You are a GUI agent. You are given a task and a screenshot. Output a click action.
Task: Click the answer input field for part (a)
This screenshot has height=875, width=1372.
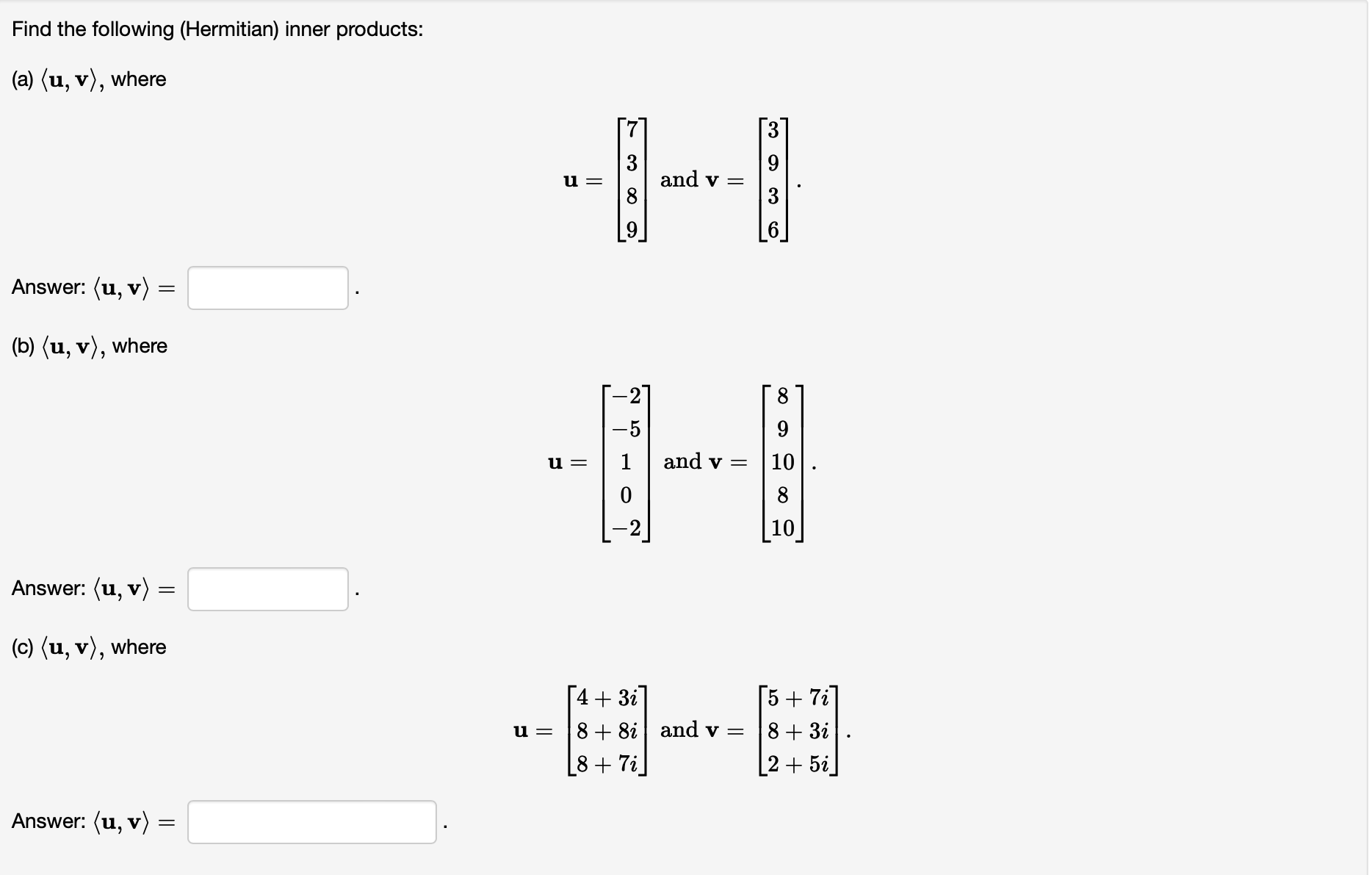(x=268, y=288)
